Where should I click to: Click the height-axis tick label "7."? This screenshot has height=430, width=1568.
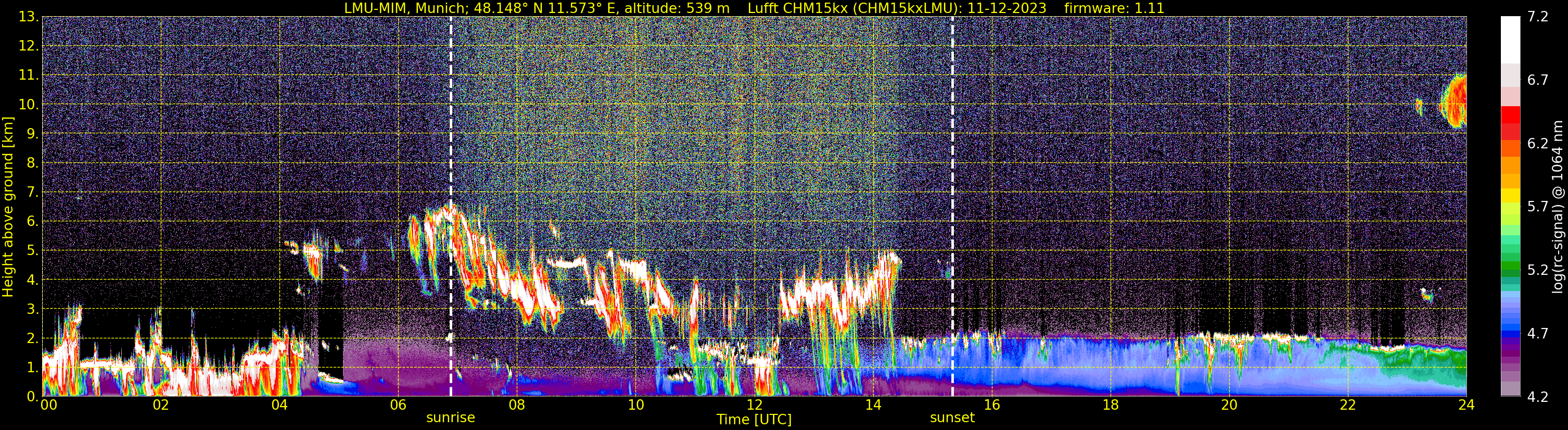(x=32, y=193)
